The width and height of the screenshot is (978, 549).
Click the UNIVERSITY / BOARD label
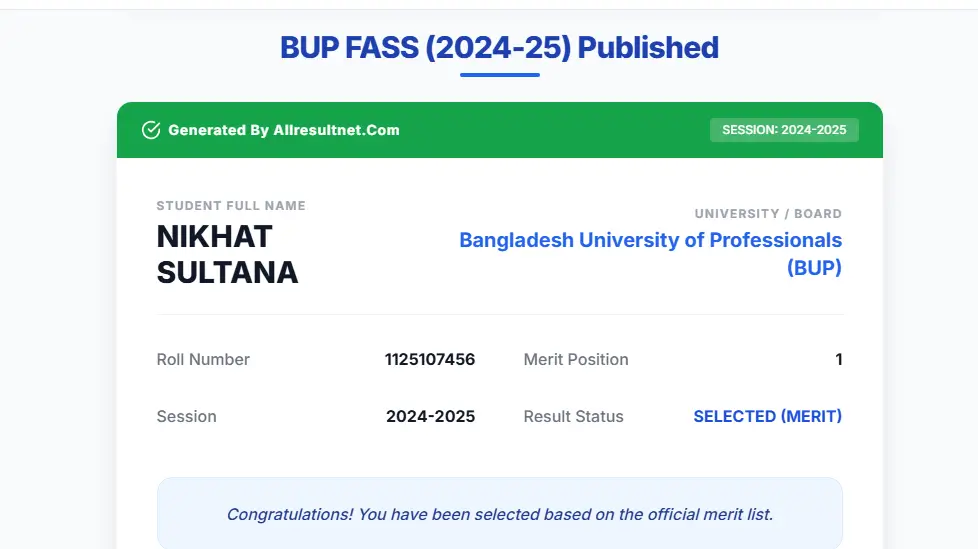pos(768,214)
